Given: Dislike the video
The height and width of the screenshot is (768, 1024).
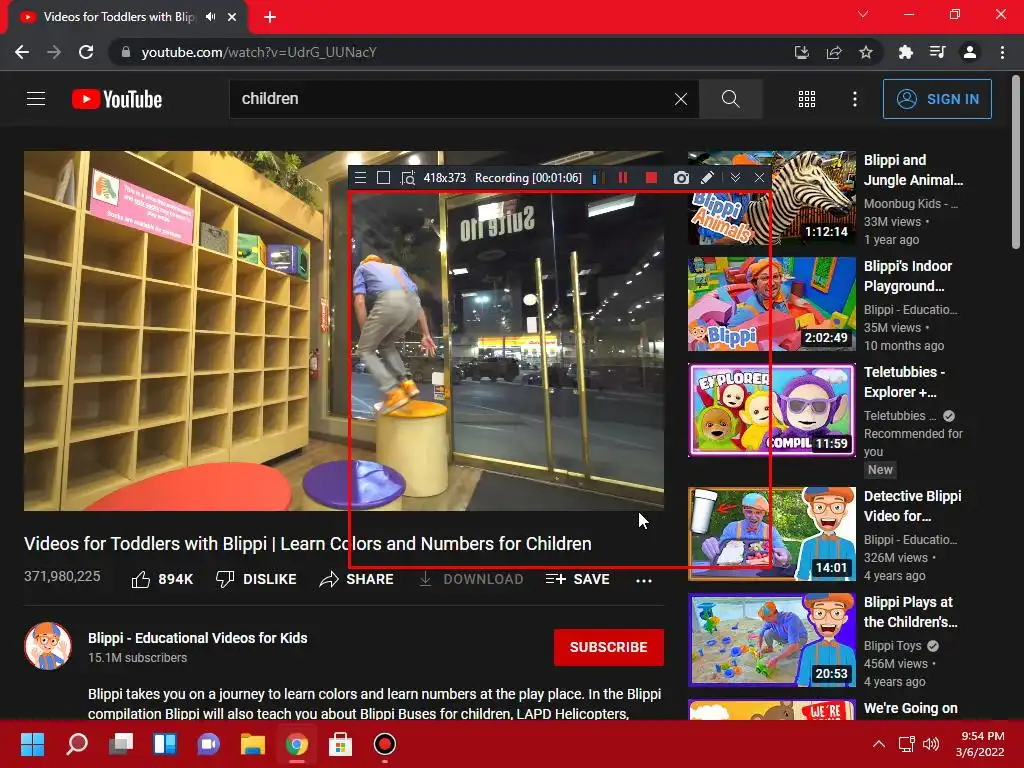Looking at the screenshot, I should click(x=256, y=579).
